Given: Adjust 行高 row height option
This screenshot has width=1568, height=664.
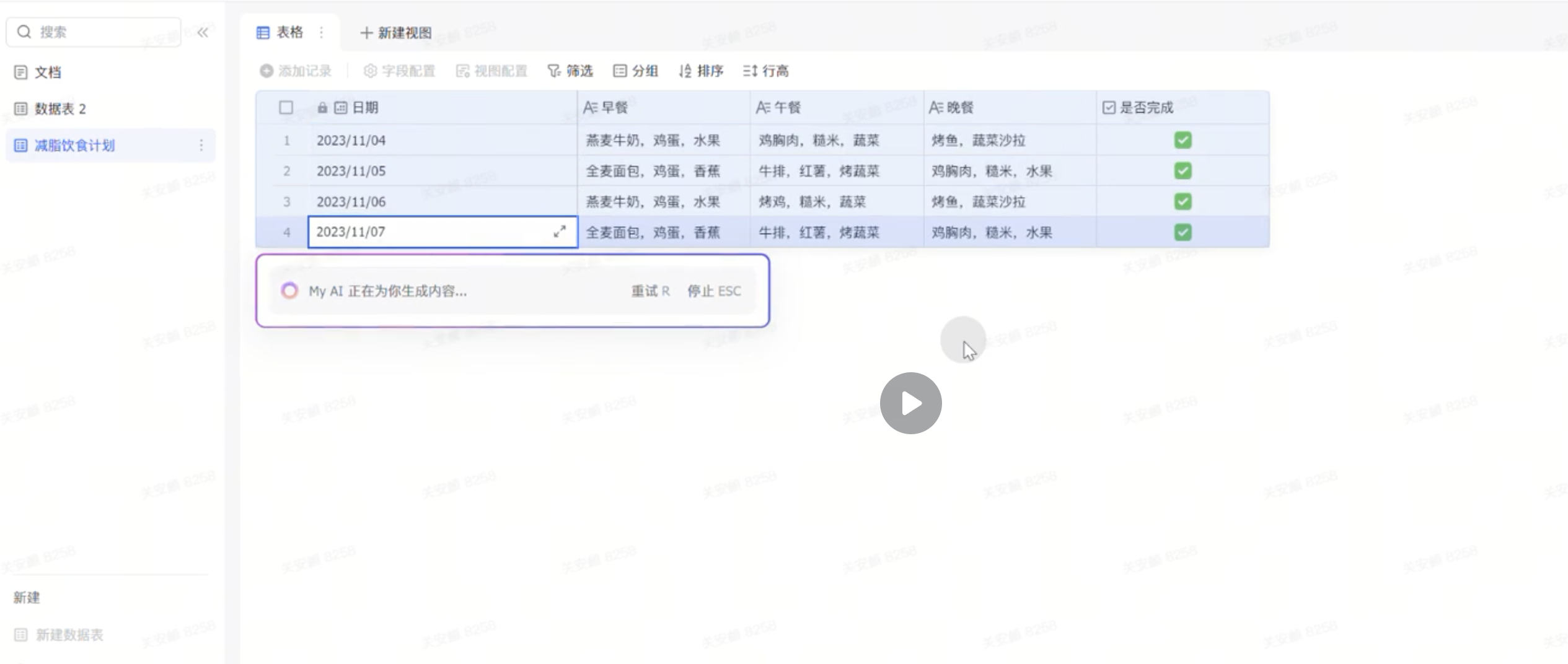Looking at the screenshot, I should point(766,71).
